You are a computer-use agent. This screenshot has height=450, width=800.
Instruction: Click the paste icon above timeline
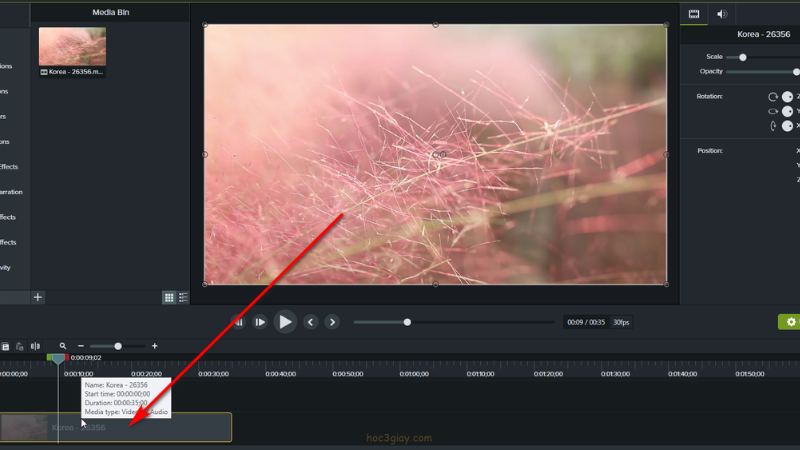(19, 346)
